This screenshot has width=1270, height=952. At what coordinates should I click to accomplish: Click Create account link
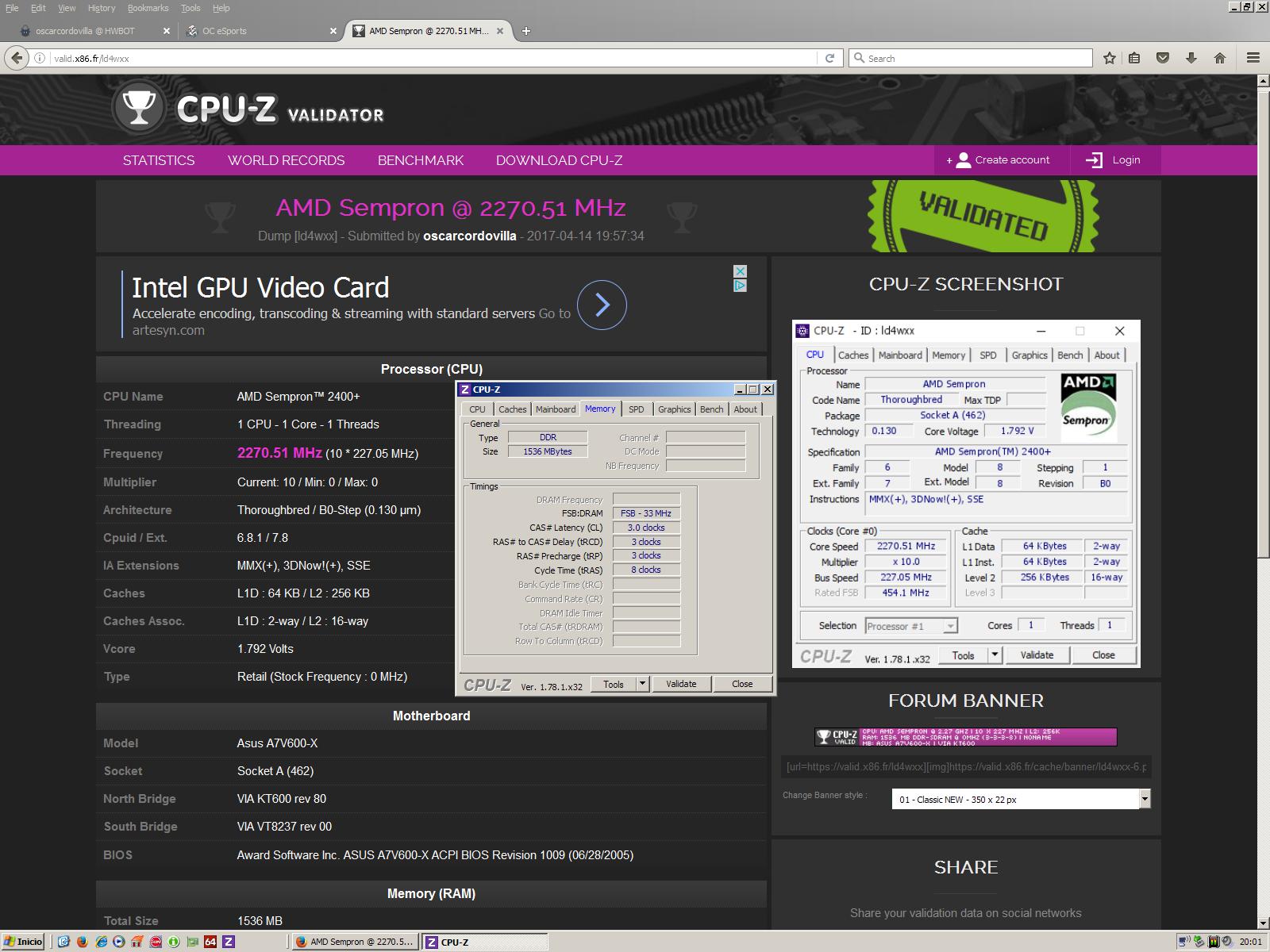pos(1002,160)
